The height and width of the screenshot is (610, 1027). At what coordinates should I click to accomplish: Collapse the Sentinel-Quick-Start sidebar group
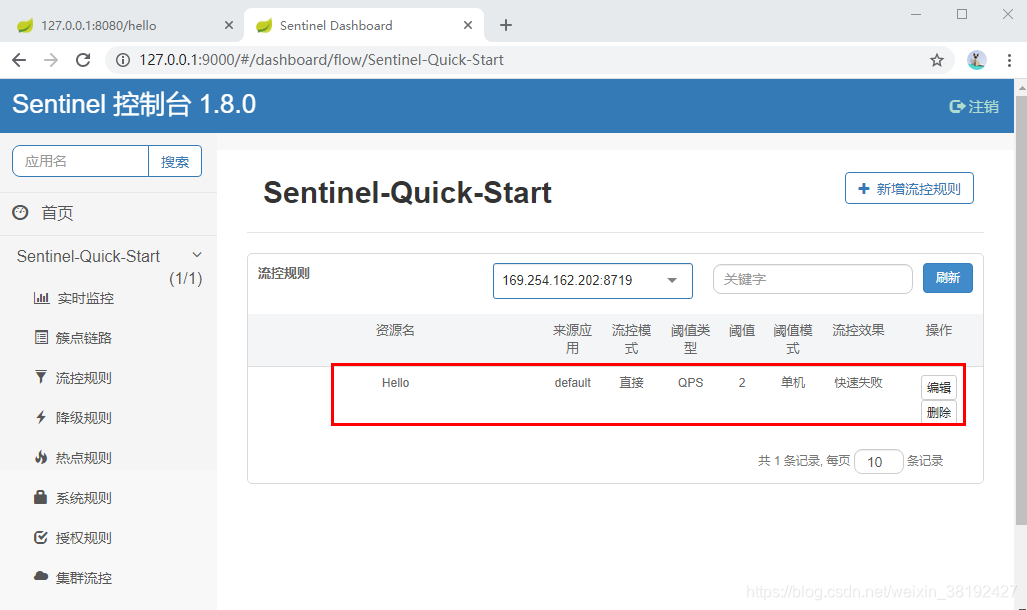[x=196, y=255]
